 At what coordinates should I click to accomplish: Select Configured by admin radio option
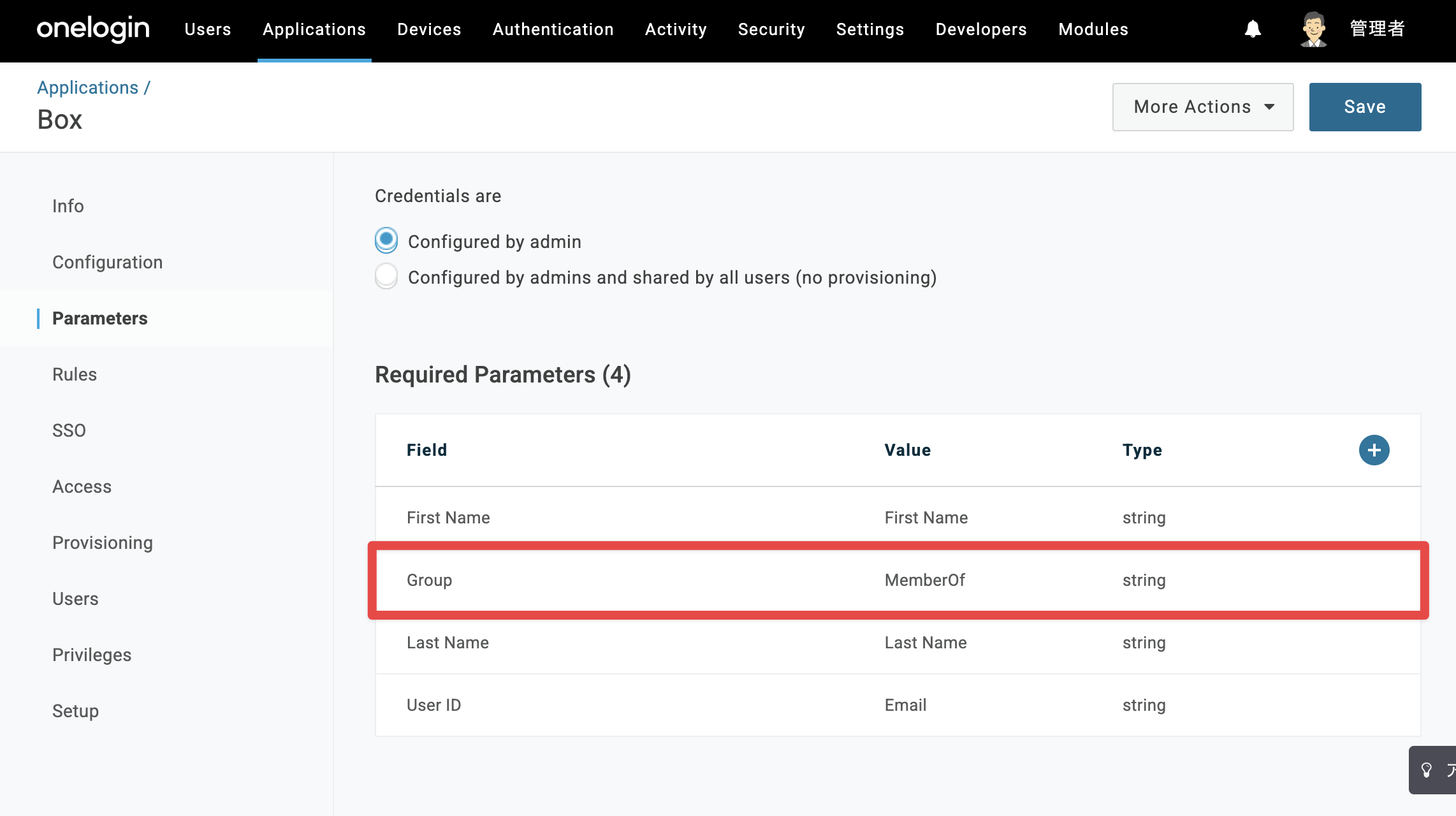point(386,241)
